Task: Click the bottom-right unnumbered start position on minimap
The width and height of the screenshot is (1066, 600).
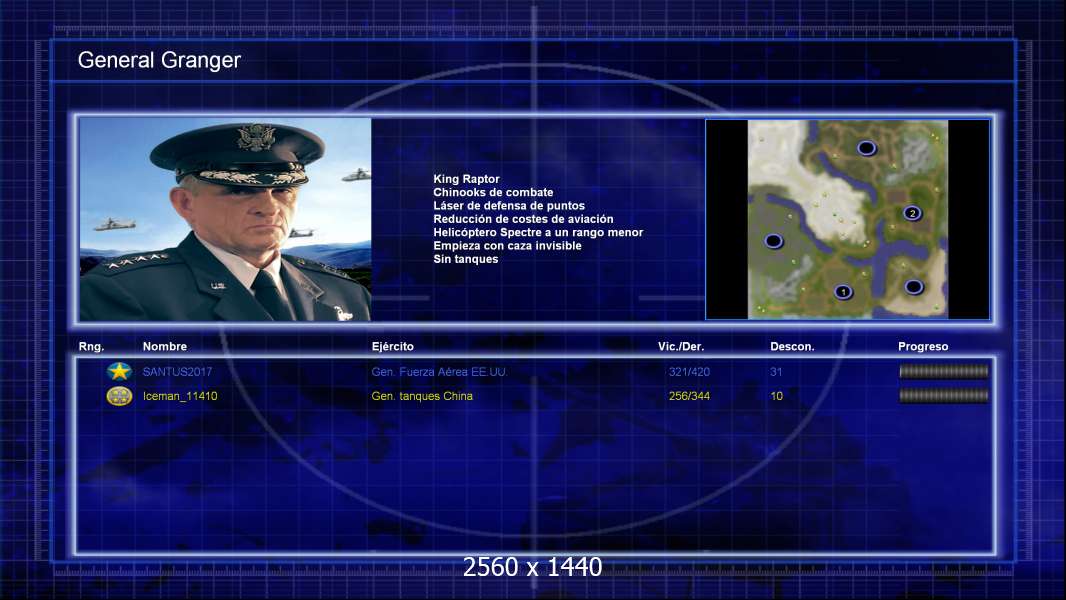Action: [x=914, y=287]
